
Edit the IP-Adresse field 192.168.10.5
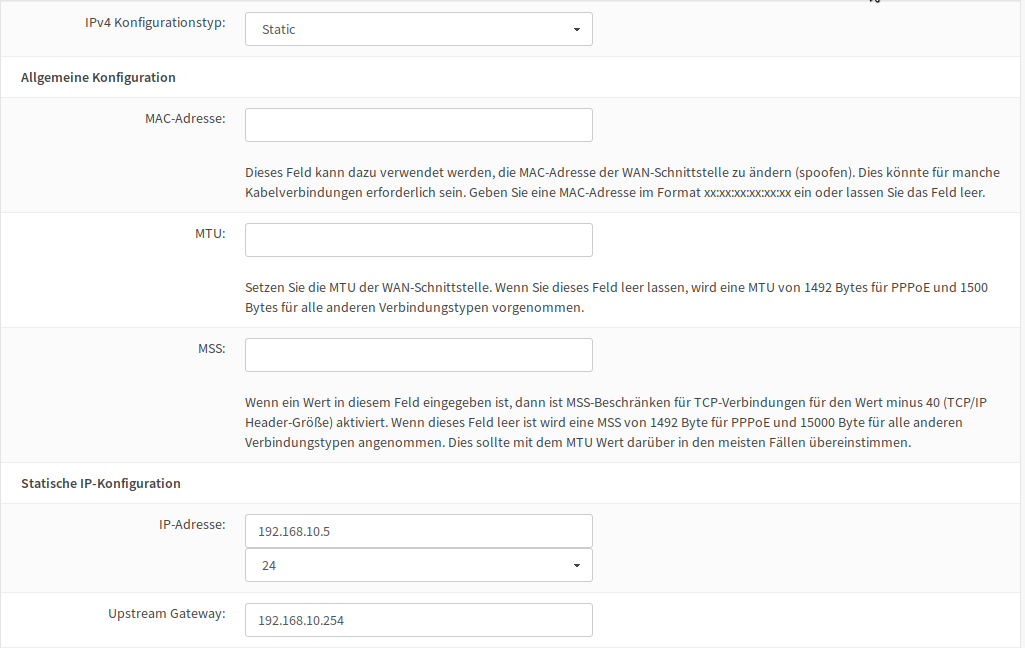pos(418,531)
